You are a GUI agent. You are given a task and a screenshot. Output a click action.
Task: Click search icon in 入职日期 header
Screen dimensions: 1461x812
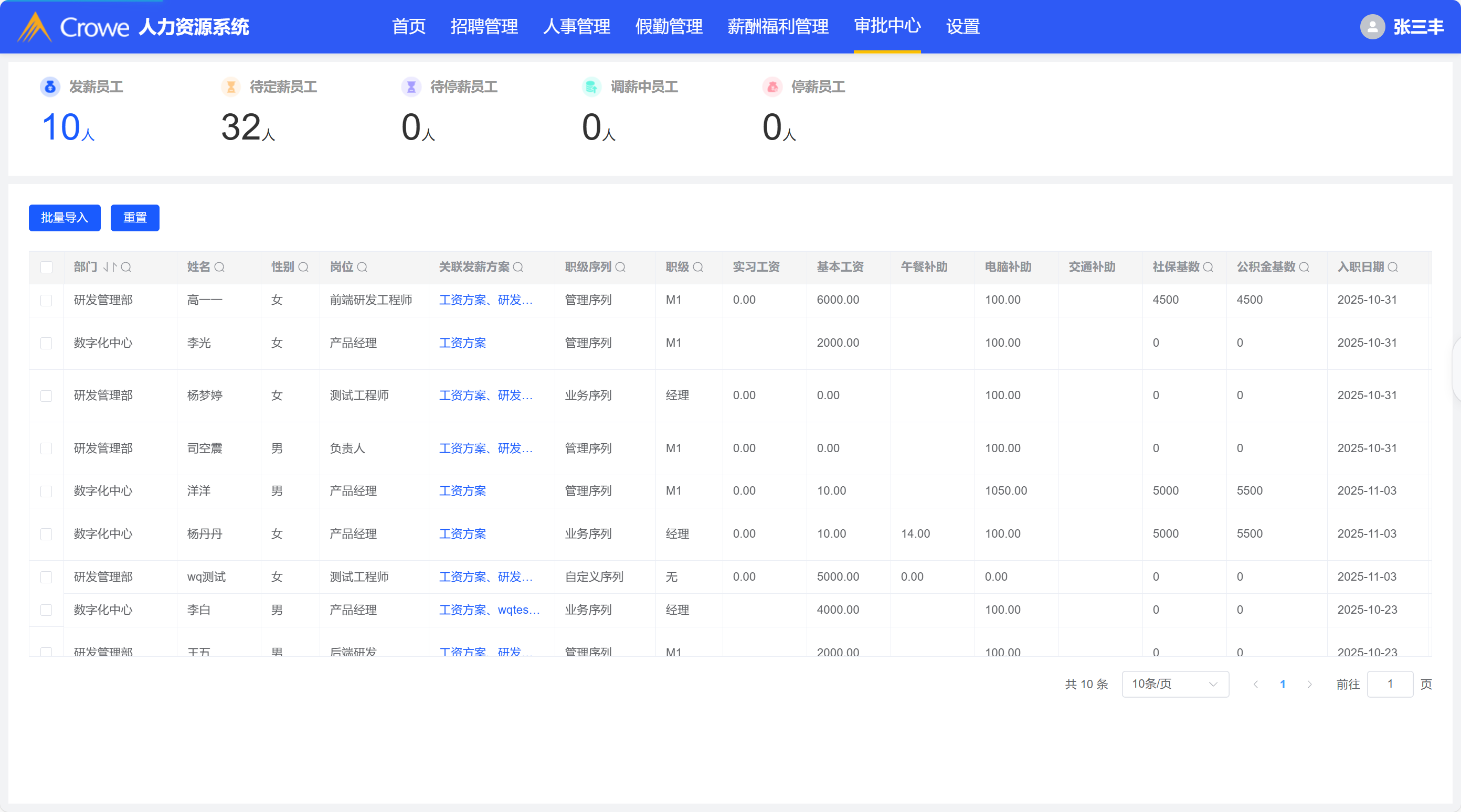(x=1393, y=267)
